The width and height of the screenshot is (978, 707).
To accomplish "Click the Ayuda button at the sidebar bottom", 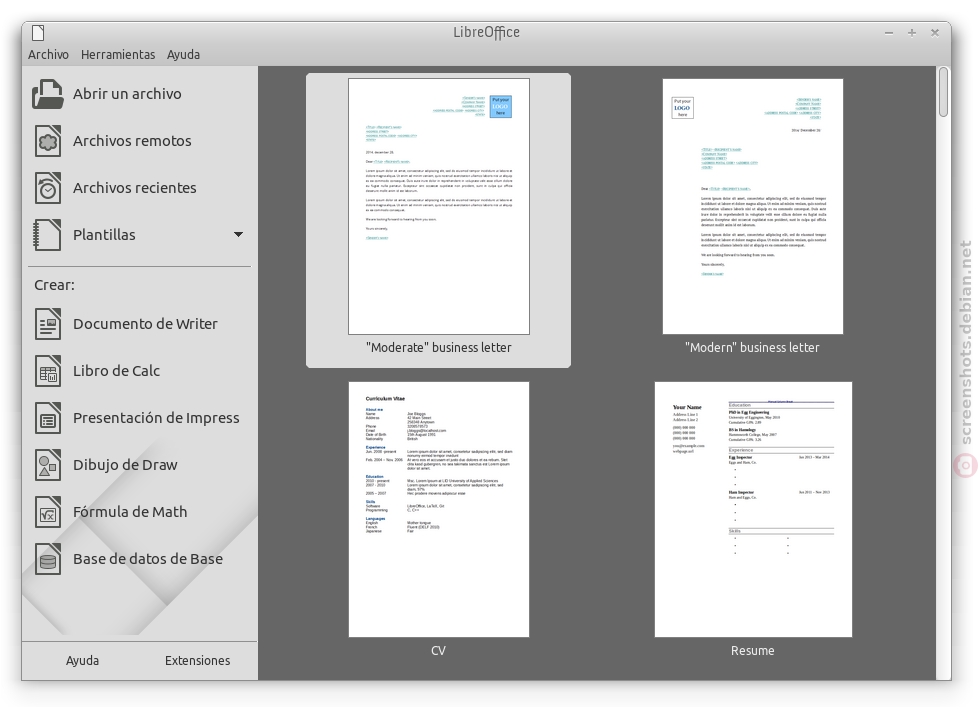I will click(x=82, y=661).
